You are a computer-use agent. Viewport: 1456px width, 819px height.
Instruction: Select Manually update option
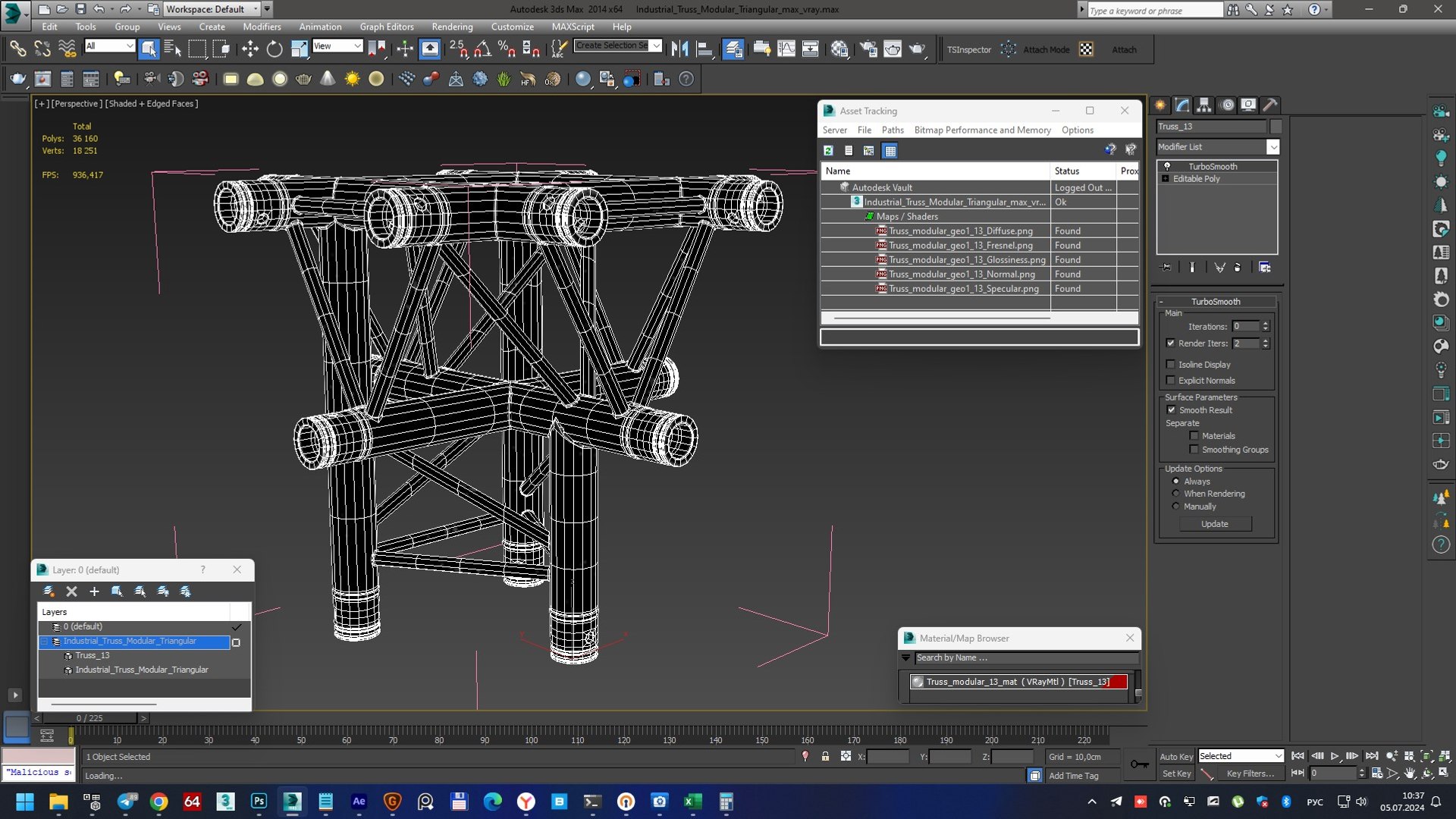(1176, 507)
